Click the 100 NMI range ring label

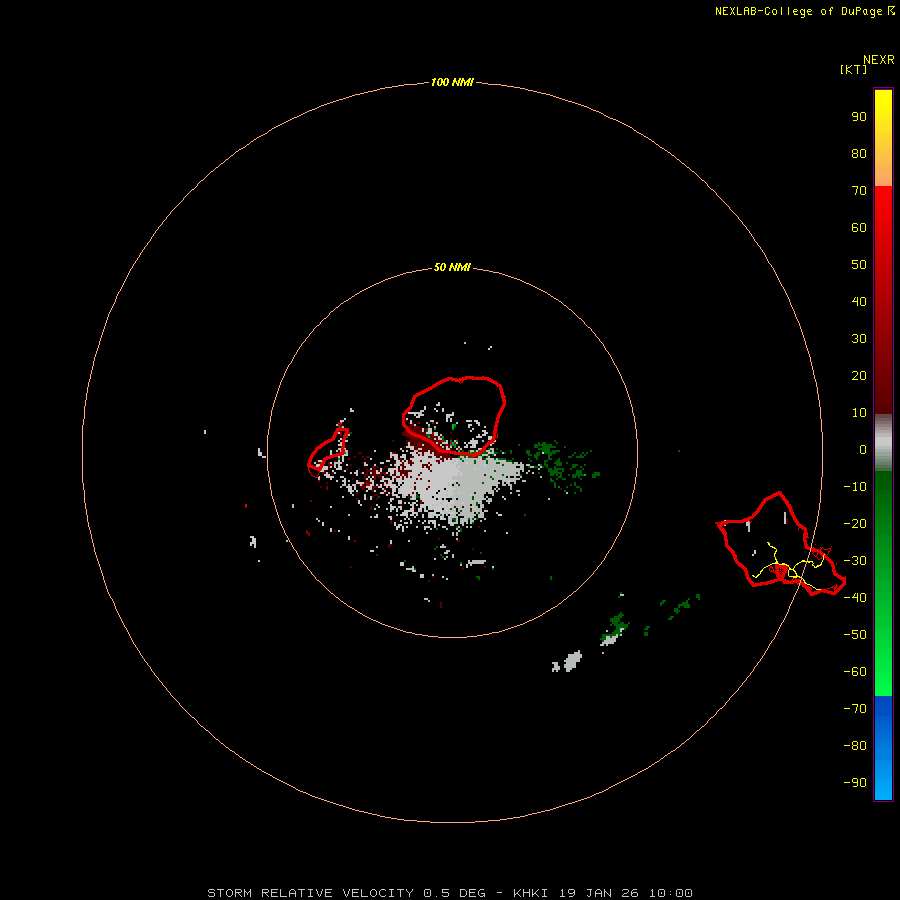pos(452,82)
